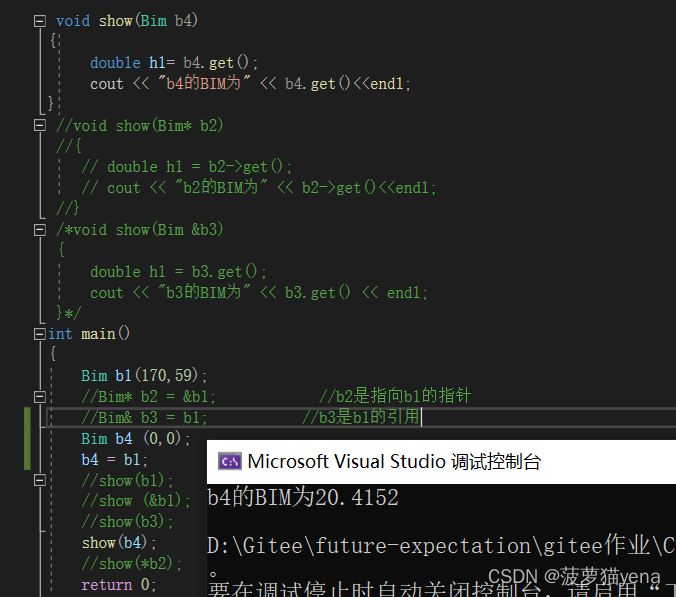
Task: Click the cout line printing "b4的BIM为"
Action: [250, 84]
